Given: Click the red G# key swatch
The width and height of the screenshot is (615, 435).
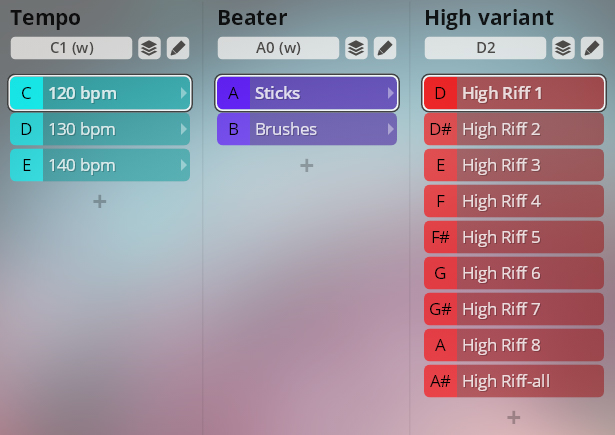Looking at the screenshot, I should pos(441,310).
